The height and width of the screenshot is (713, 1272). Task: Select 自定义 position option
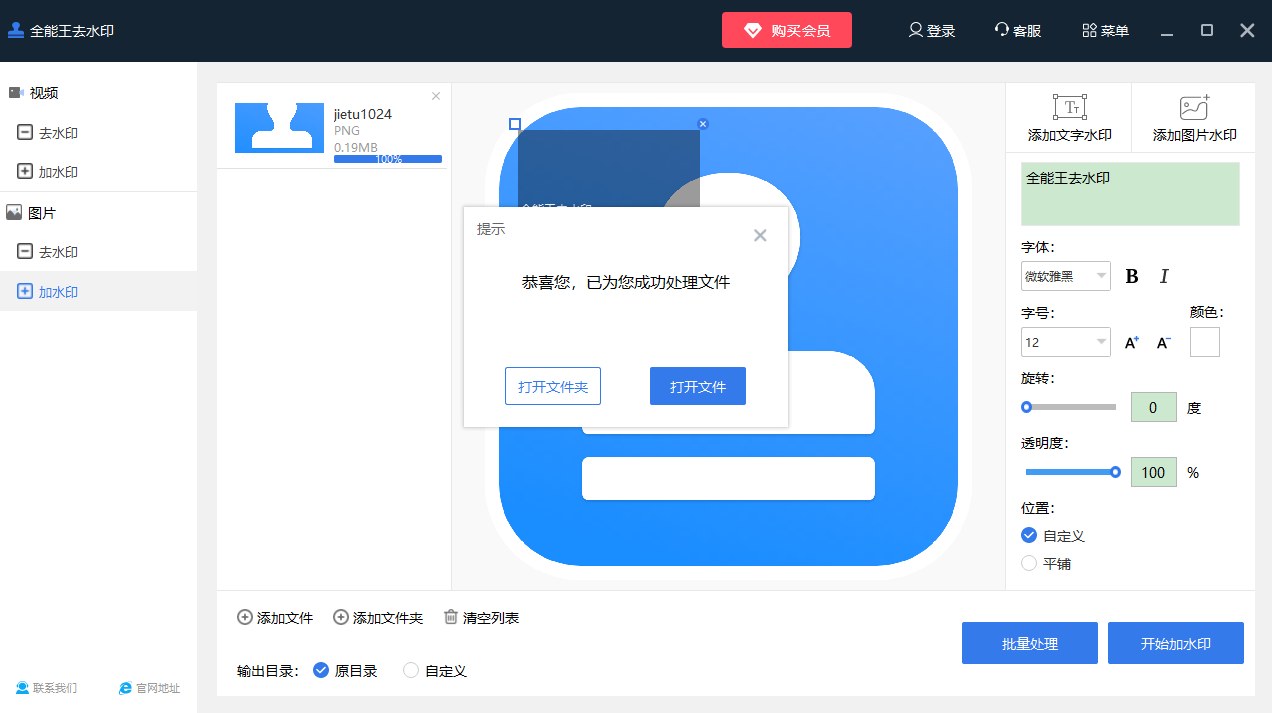[1053, 536]
